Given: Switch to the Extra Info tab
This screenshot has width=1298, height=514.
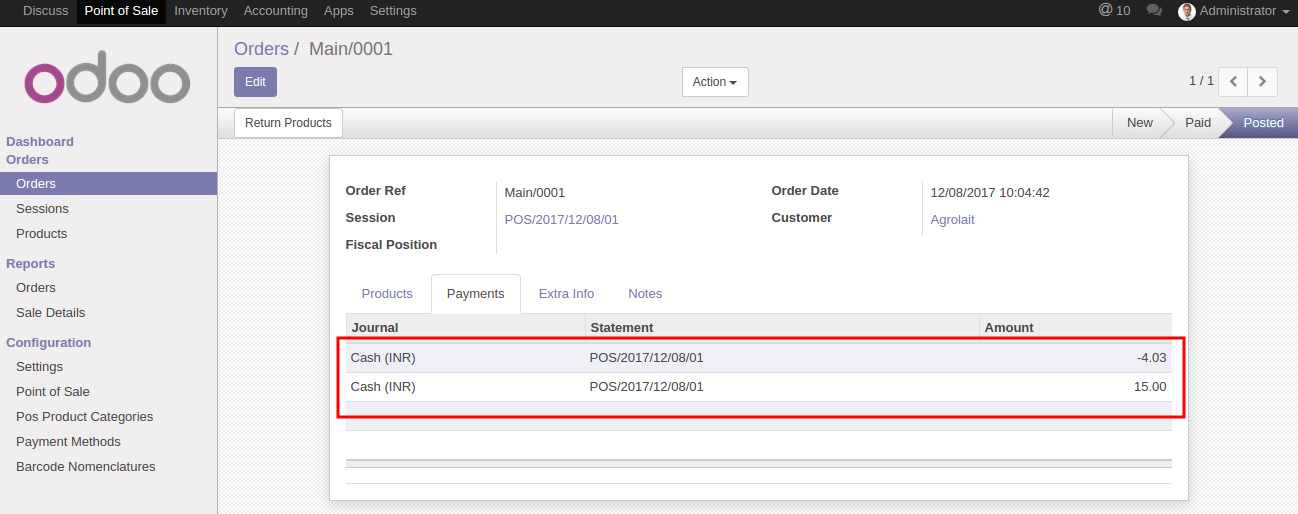Looking at the screenshot, I should tap(566, 293).
